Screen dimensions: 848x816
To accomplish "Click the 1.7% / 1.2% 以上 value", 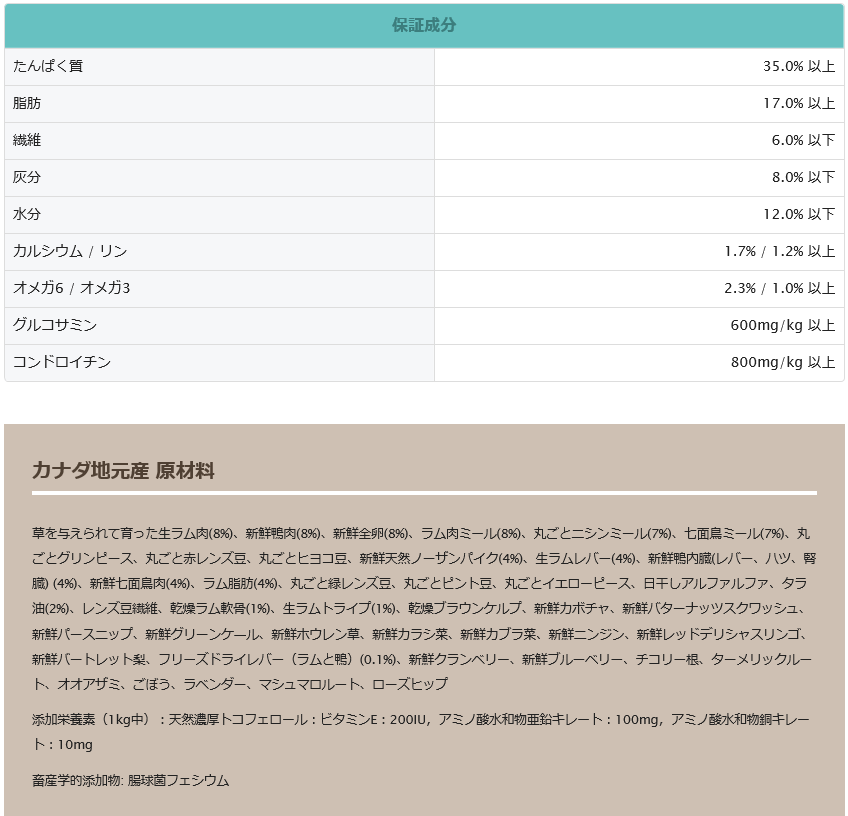I will tap(779, 252).
